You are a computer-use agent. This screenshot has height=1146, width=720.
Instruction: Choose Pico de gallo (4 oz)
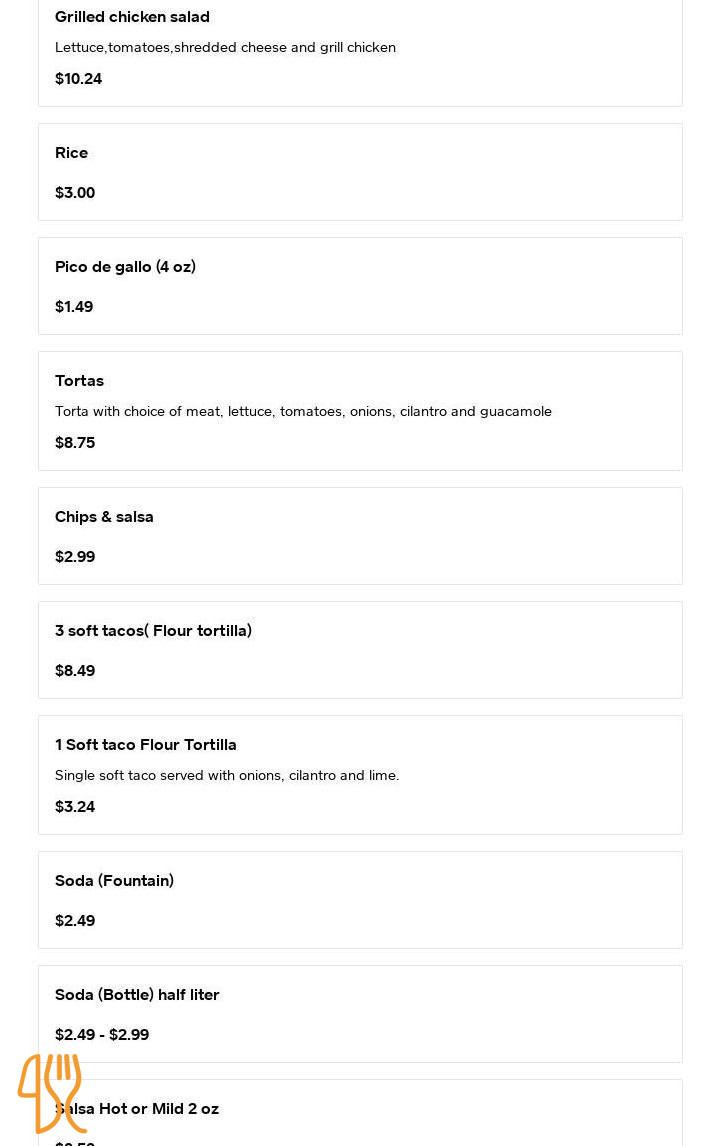point(125,267)
